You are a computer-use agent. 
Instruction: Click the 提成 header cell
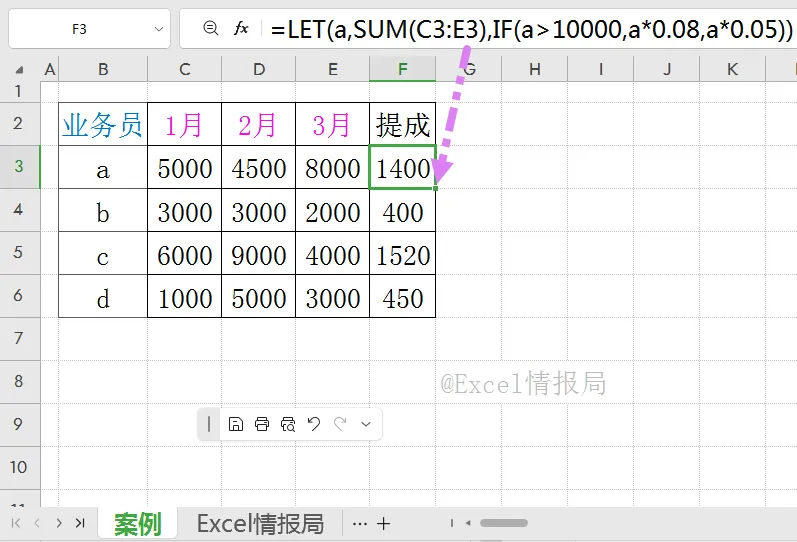click(x=403, y=125)
